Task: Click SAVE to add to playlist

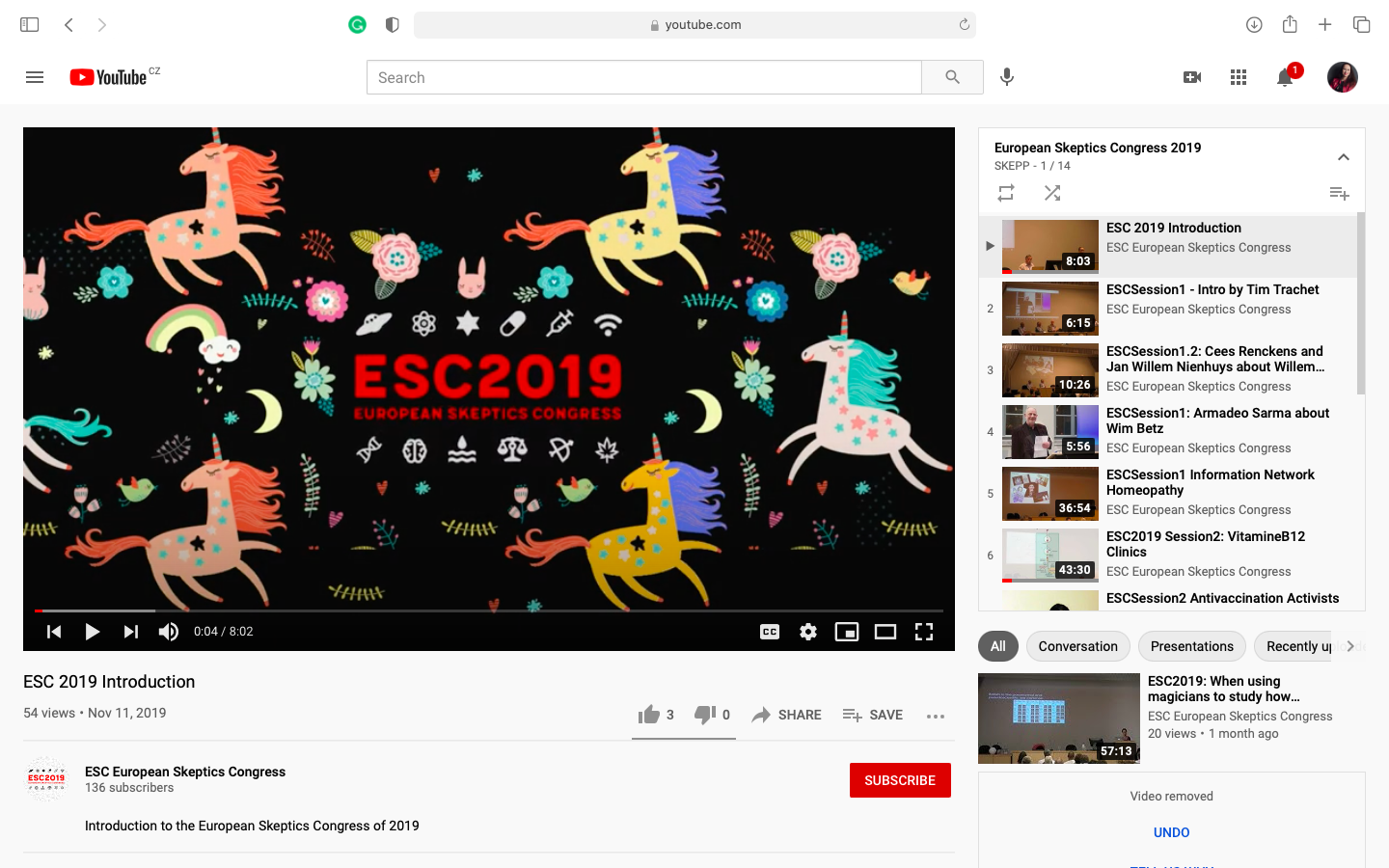Action: pos(872,715)
